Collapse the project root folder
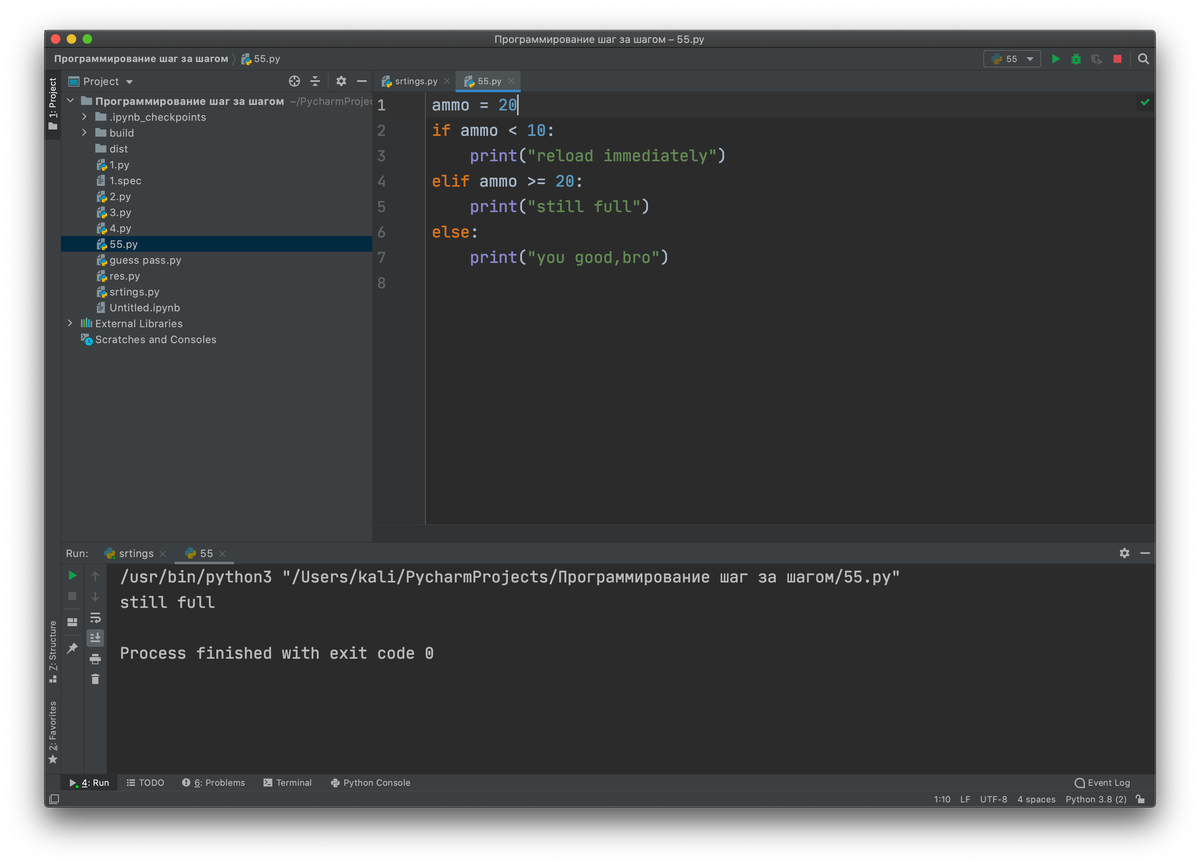Viewport: 1200px width, 866px height. pyautogui.click(x=71, y=101)
